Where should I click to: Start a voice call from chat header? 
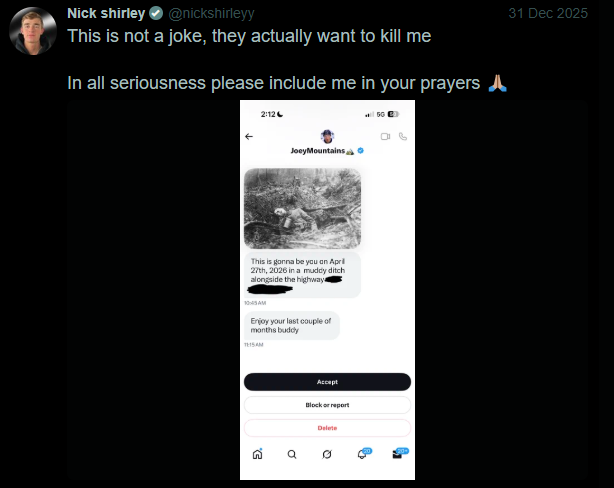point(403,136)
